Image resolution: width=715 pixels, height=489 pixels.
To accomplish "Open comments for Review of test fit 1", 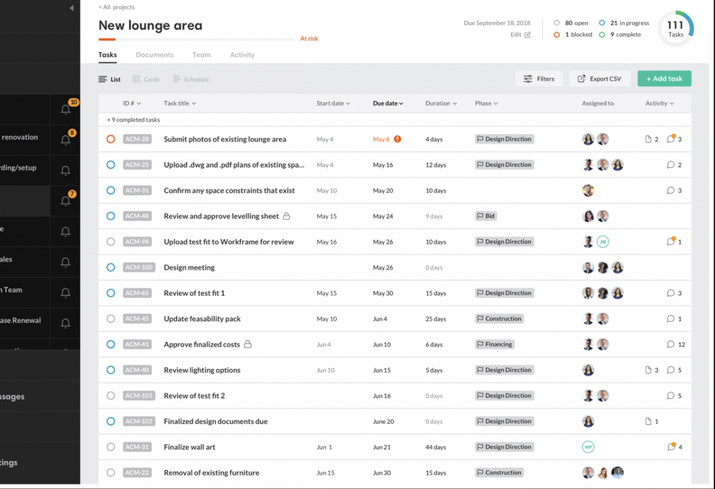I will [x=670, y=293].
